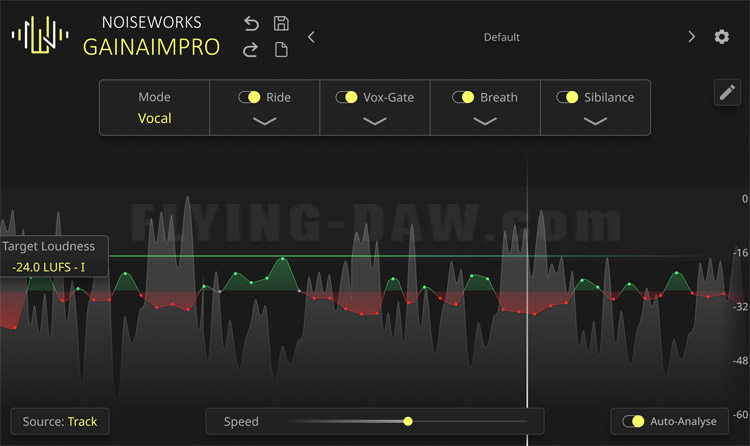Image resolution: width=750 pixels, height=446 pixels.
Task: Click the -16 scale value
Action: pyautogui.click(x=740, y=253)
